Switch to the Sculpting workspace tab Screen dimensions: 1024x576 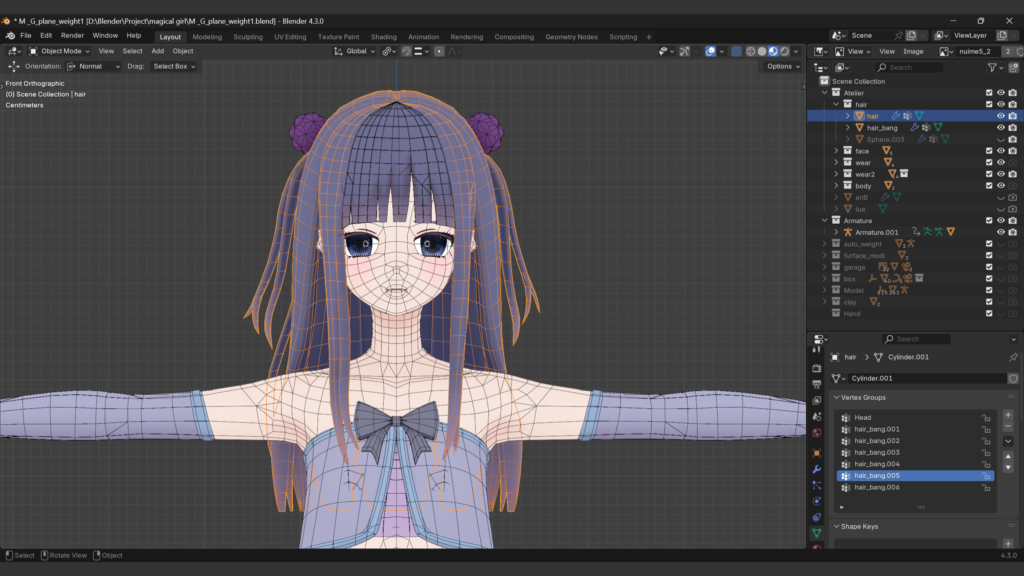tap(247, 37)
